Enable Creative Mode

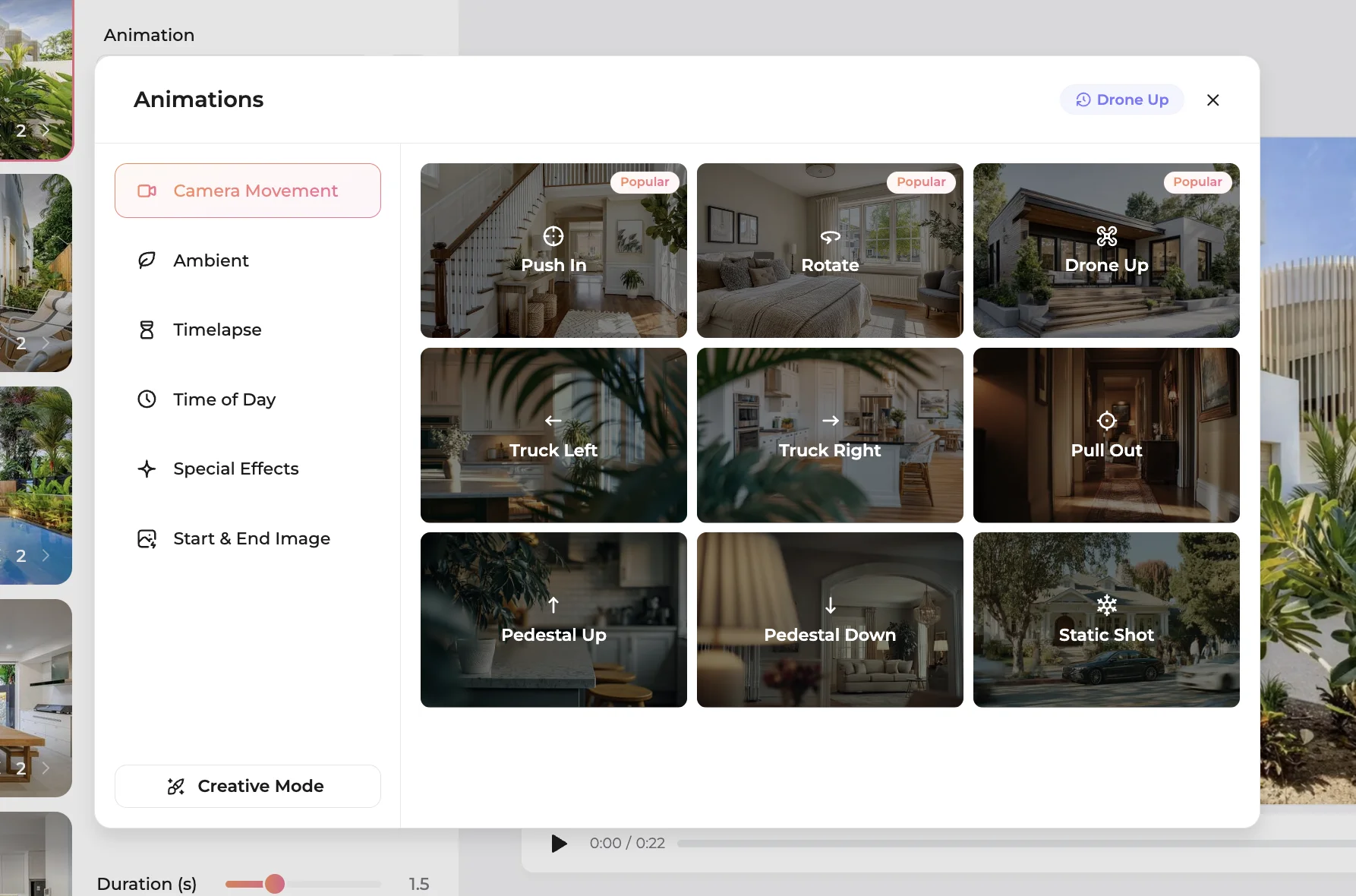click(x=248, y=786)
